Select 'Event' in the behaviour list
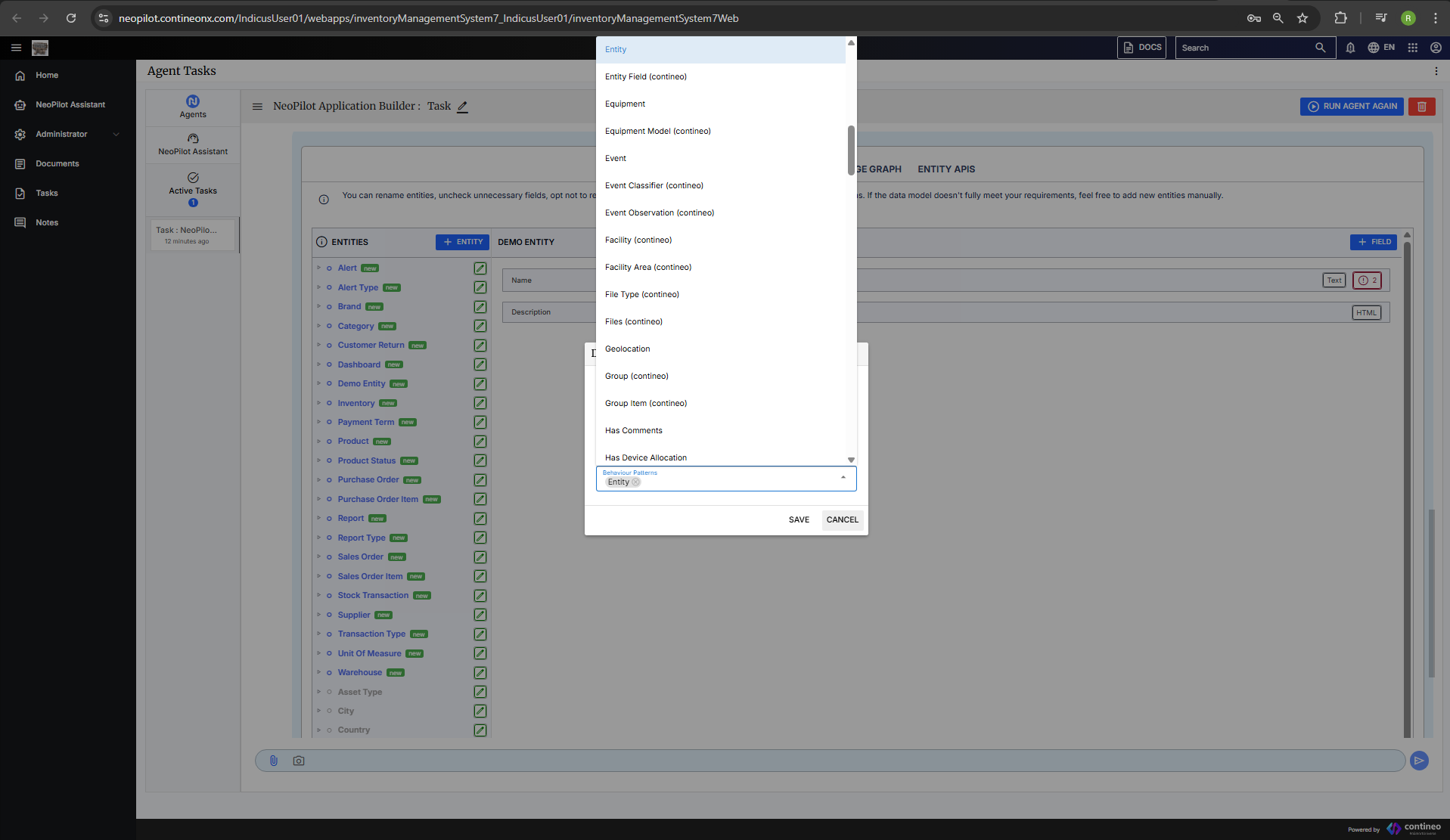This screenshot has width=1450, height=840. (x=721, y=158)
